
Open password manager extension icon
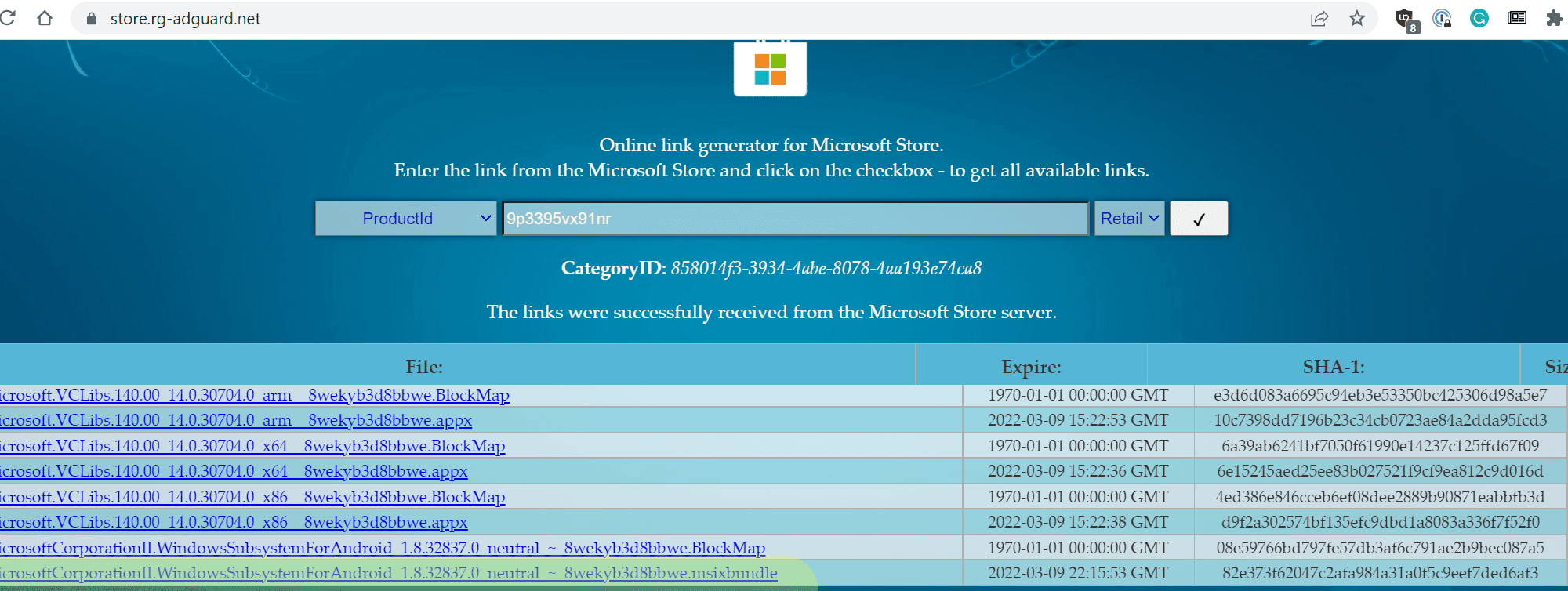[1442, 18]
